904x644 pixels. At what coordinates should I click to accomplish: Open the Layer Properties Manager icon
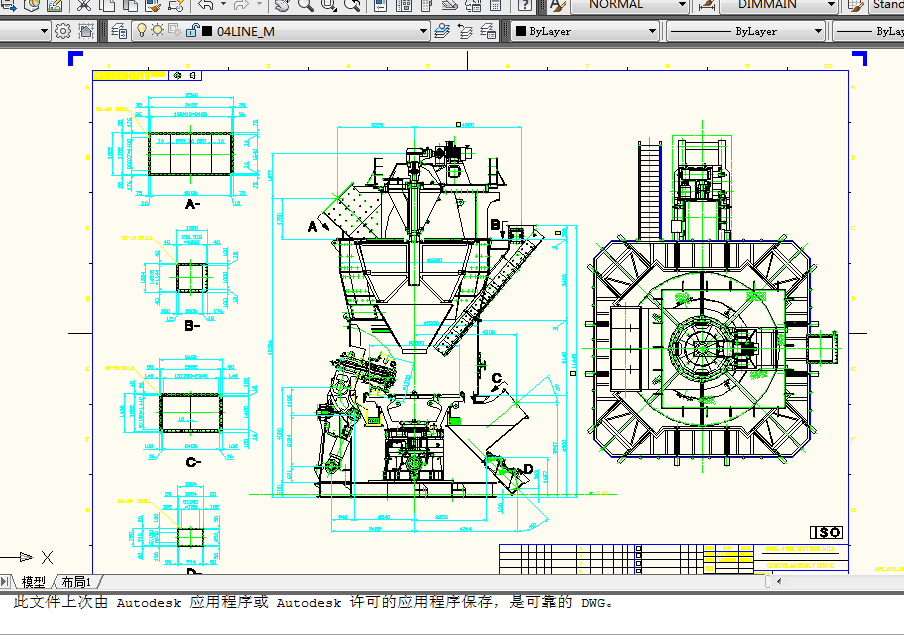[x=119, y=31]
